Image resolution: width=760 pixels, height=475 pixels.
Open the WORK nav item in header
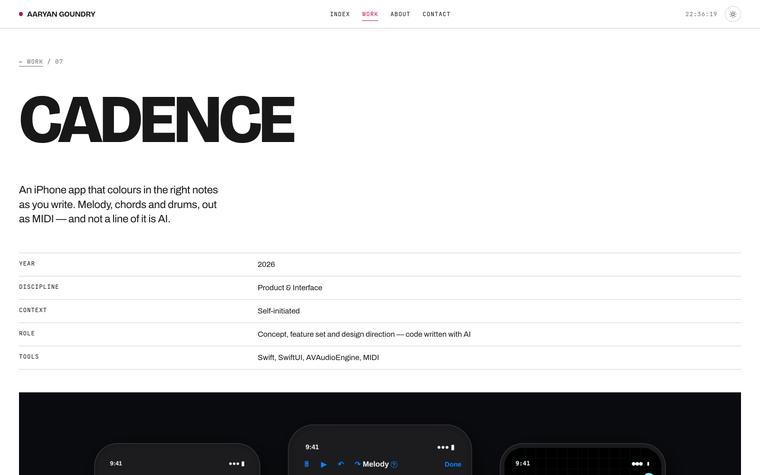(370, 14)
